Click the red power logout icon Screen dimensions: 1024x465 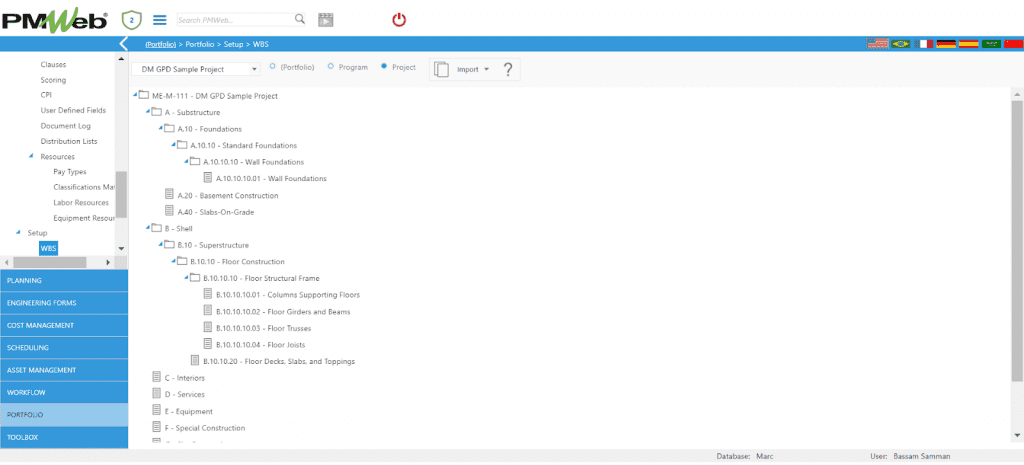click(399, 19)
